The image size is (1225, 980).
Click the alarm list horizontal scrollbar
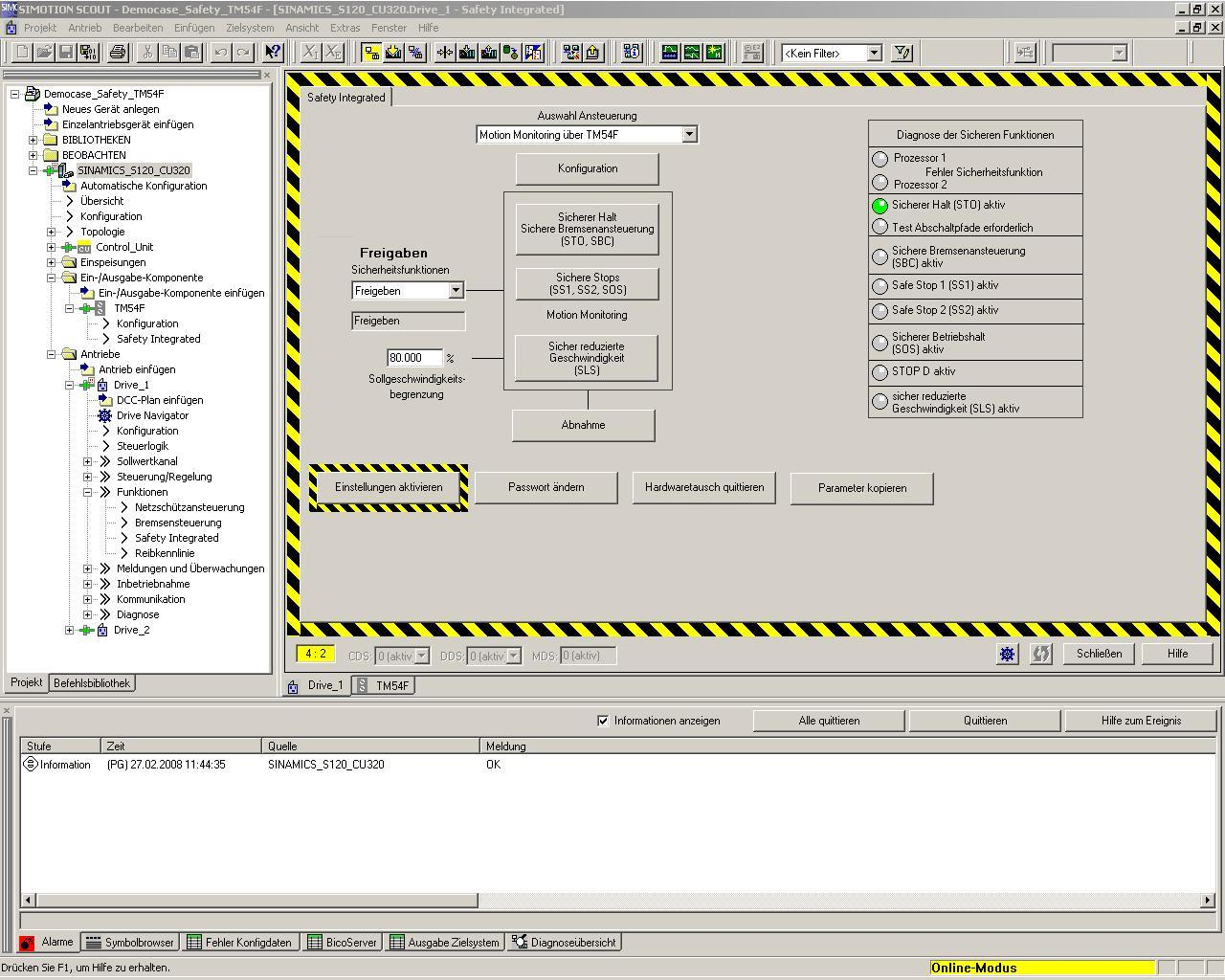click(618, 900)
